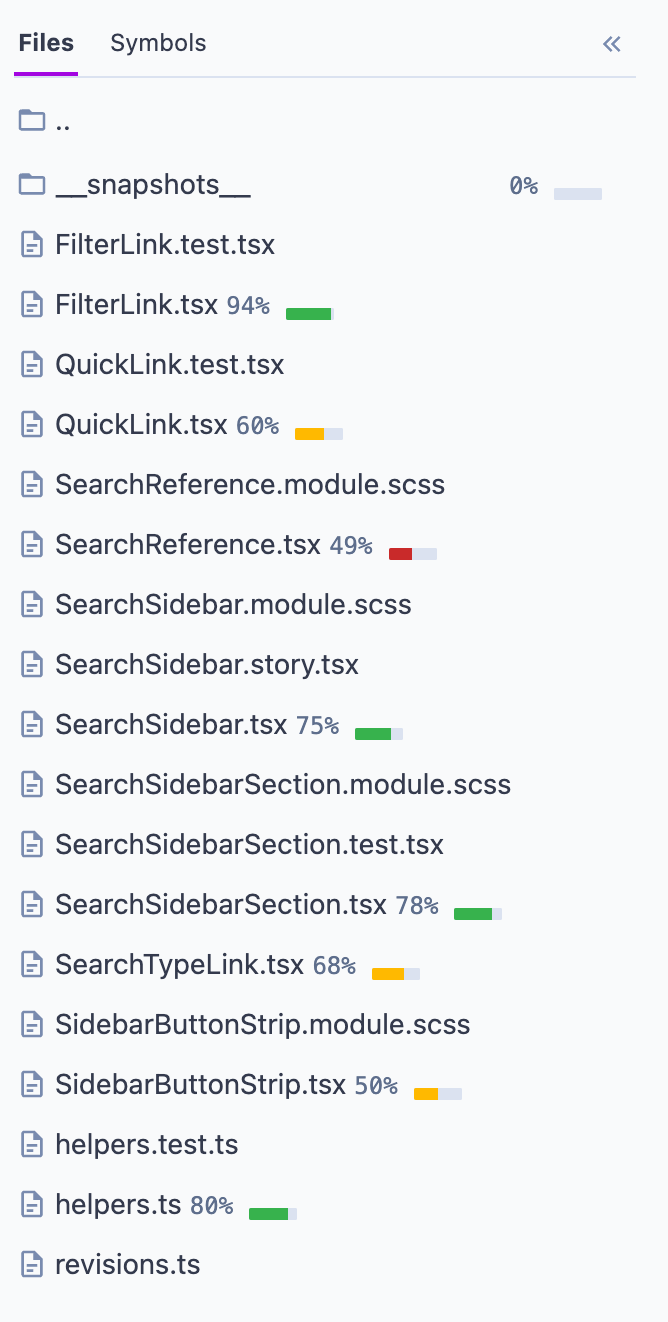This screenshot has width=668, height=1322.
Task: Open SearchReference.tsx file
Action: 188,545
